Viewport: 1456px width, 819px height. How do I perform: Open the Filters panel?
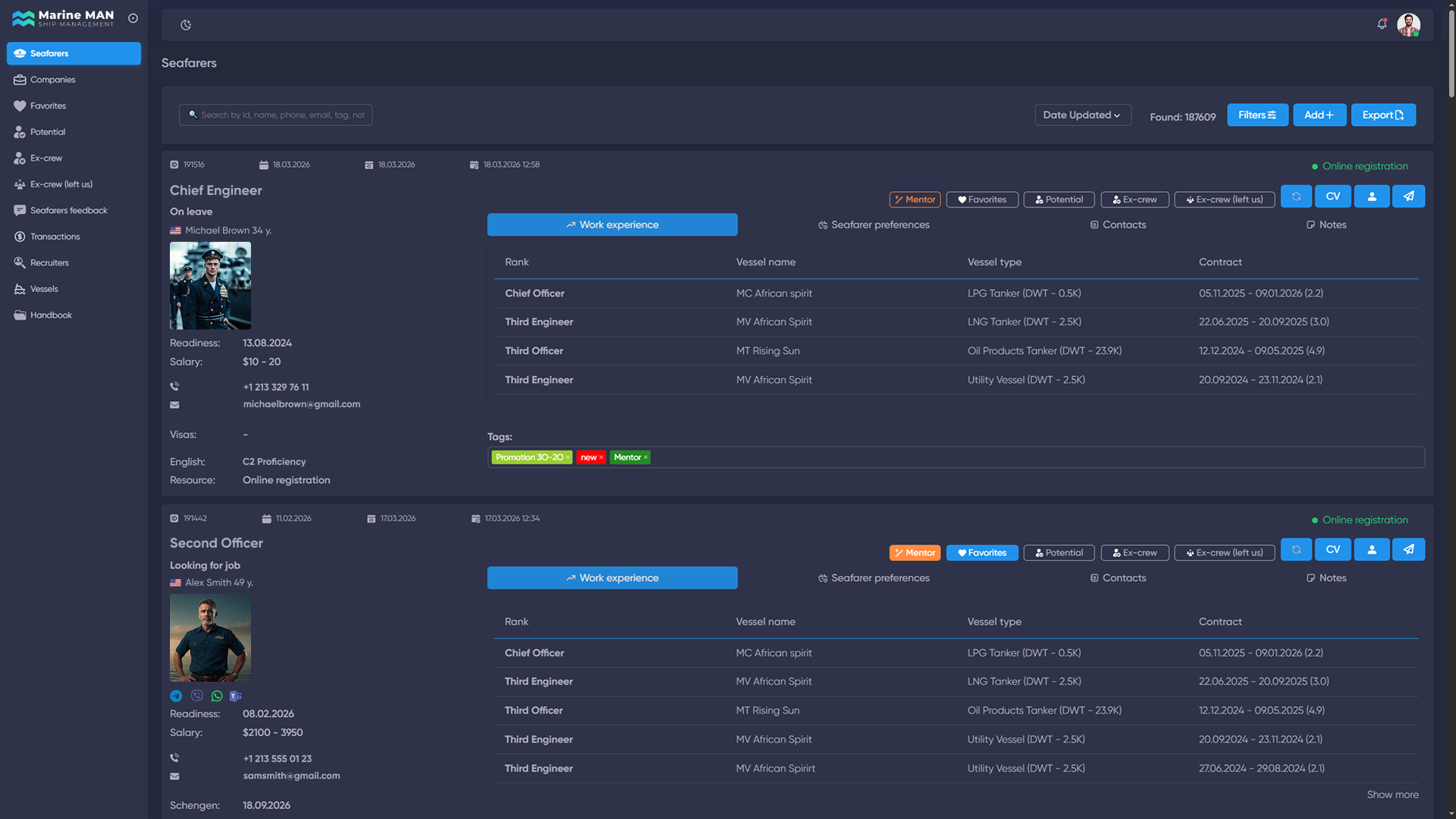(1257, 115)
